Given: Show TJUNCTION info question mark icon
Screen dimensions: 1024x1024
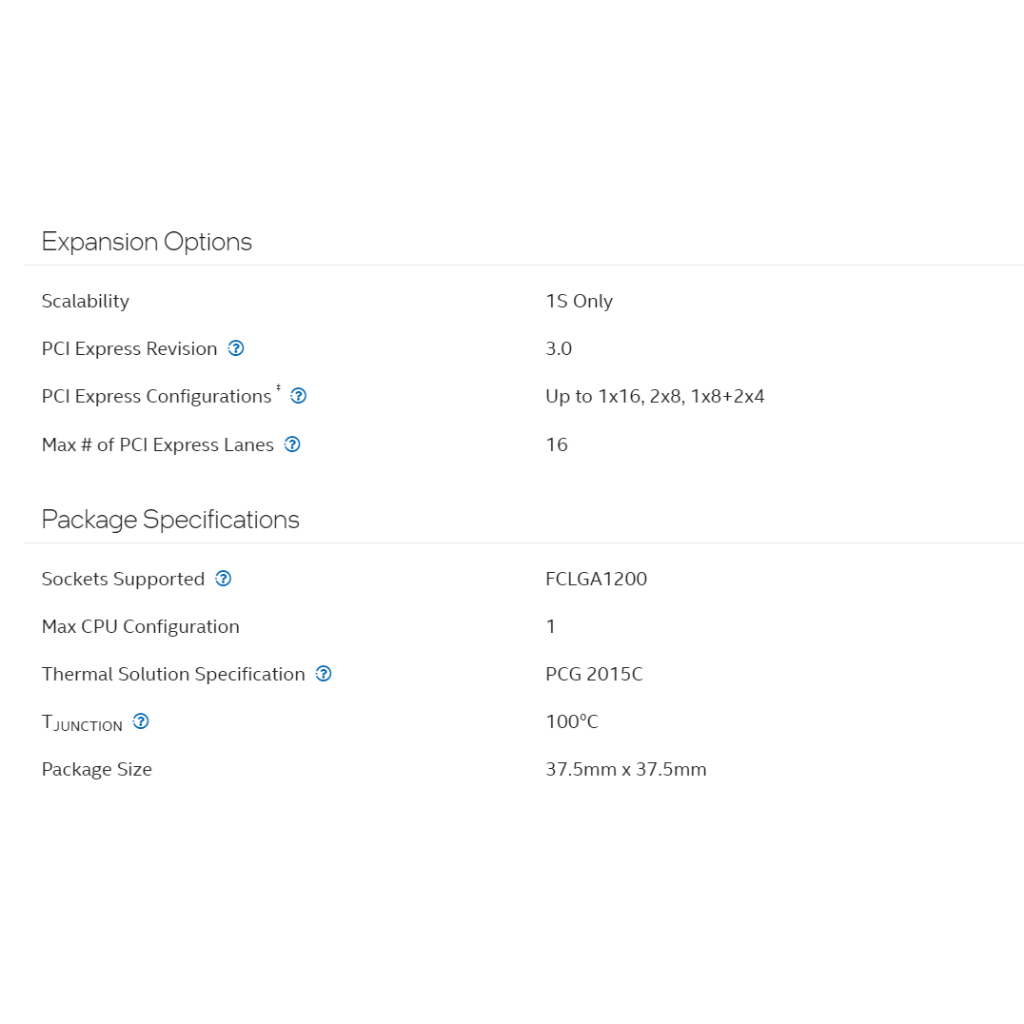Looking at the screenshot, I should [x=141, y=721].
